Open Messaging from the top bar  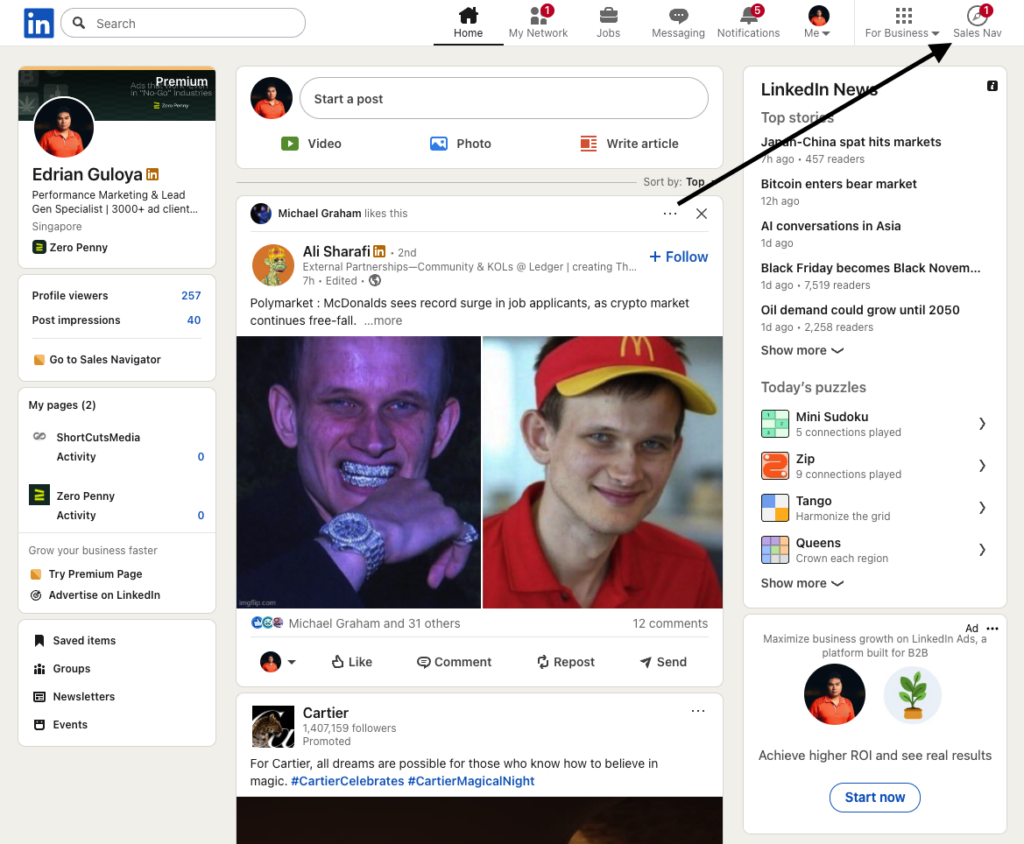[x=678, y=17]
